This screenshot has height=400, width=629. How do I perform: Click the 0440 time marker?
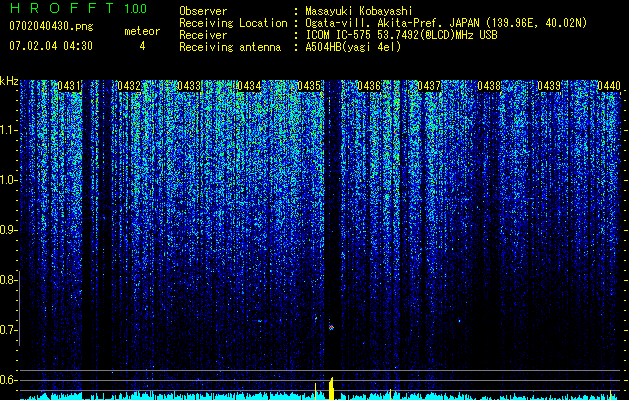point(609,86)
